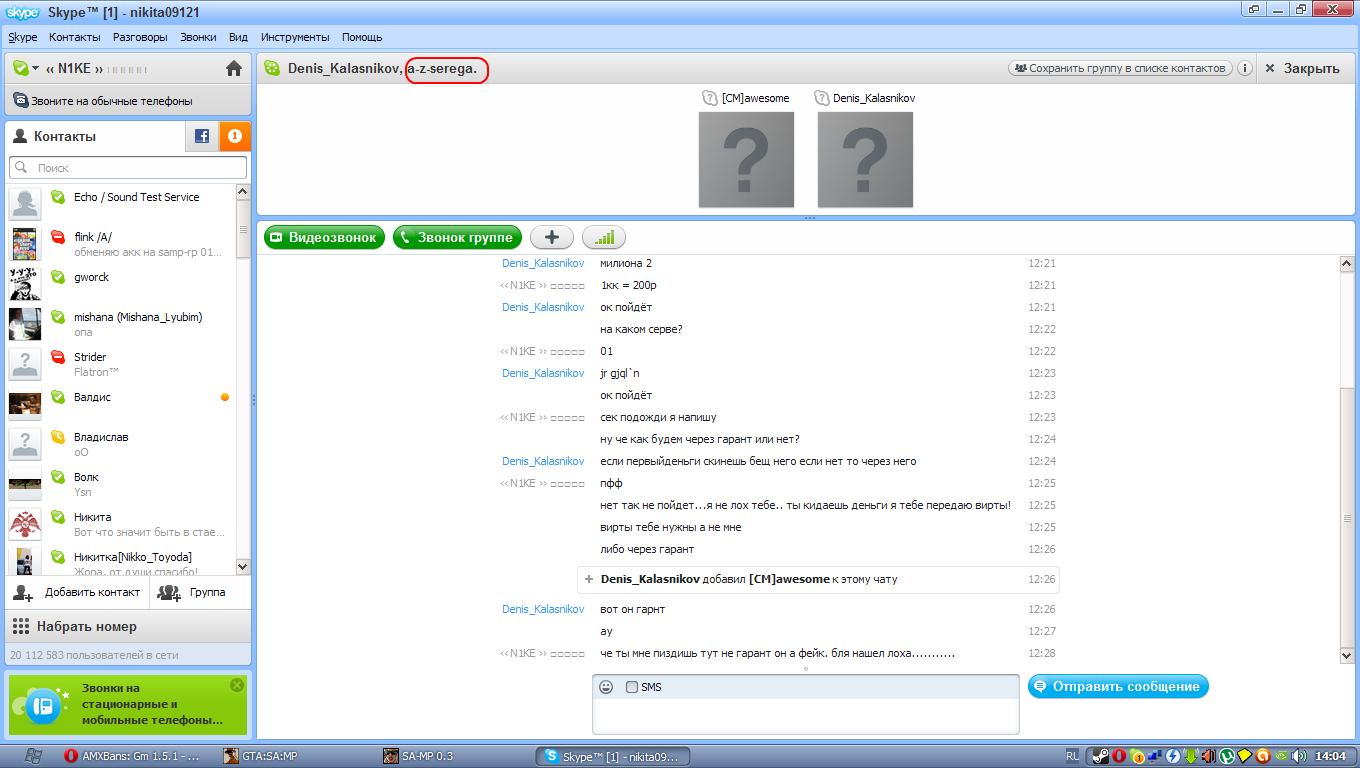Select the Strider contact
The height and width of the screenshot is (768, 1360).
(x=121, y=363)
